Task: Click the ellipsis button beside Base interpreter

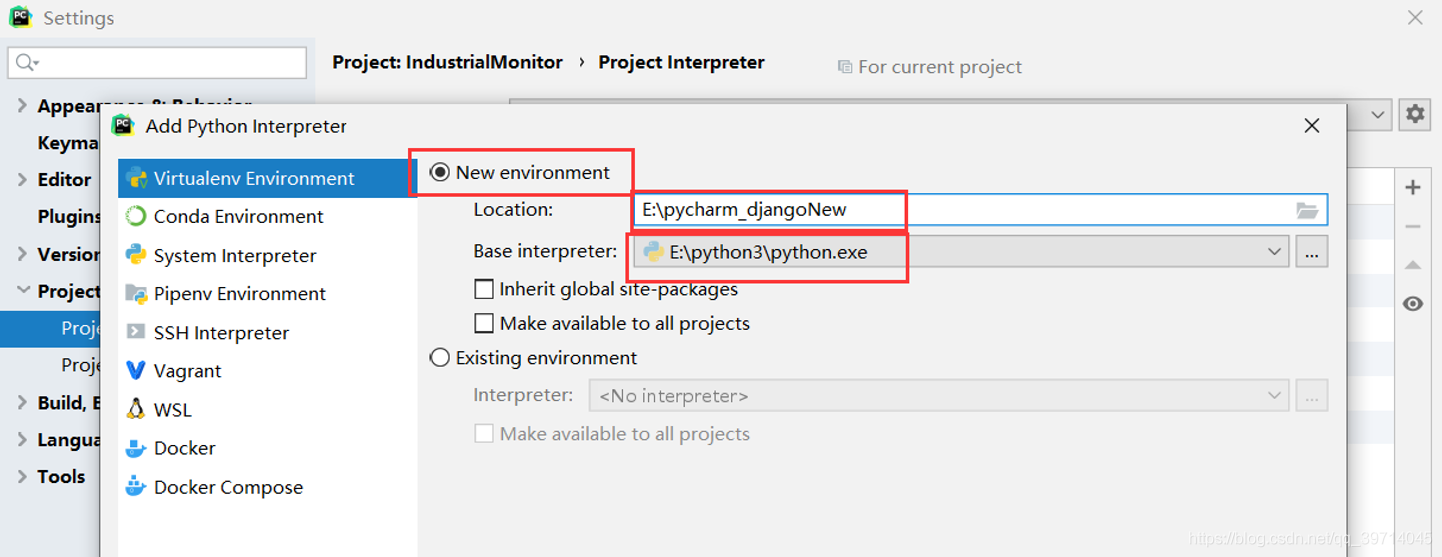Action: (x=1312, y=252)
